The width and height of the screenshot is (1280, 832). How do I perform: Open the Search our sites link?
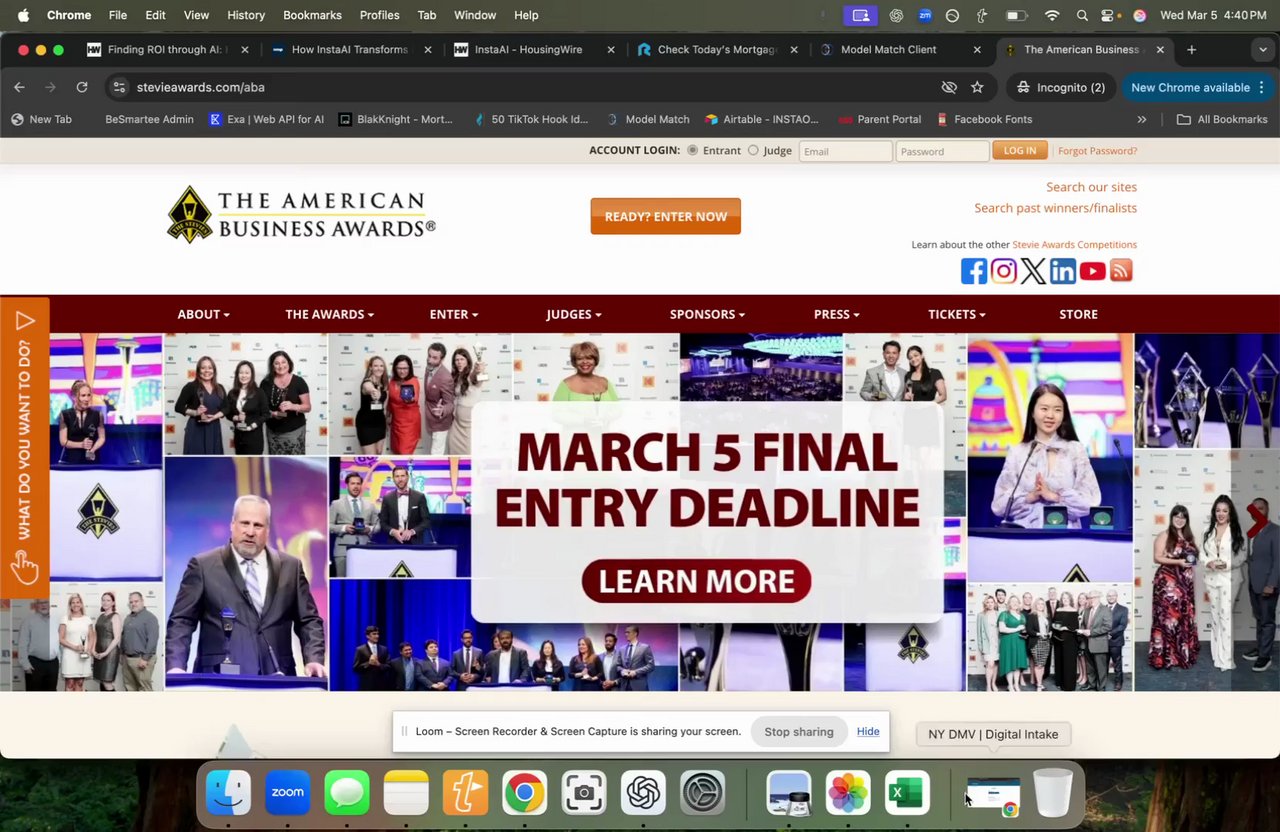point(1091,187)
